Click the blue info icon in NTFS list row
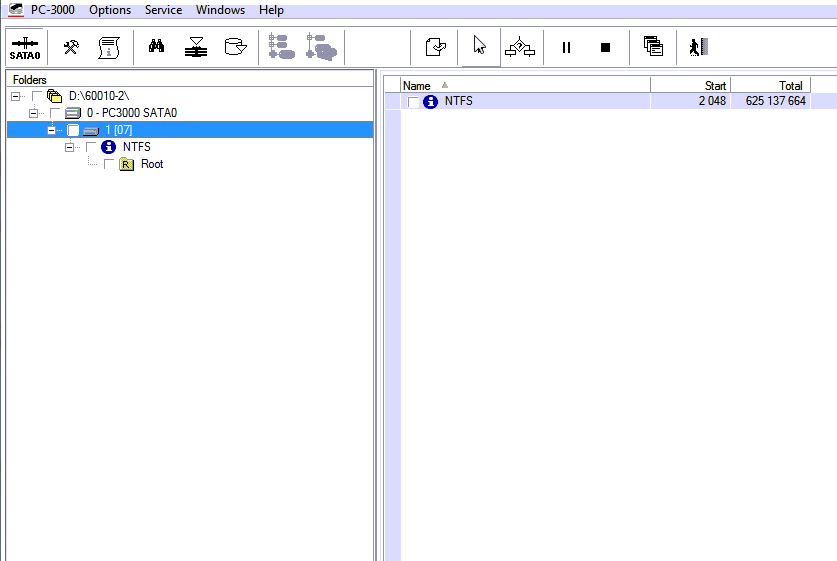This screenshot has width=837, height=561. click(x=430, y=101)
